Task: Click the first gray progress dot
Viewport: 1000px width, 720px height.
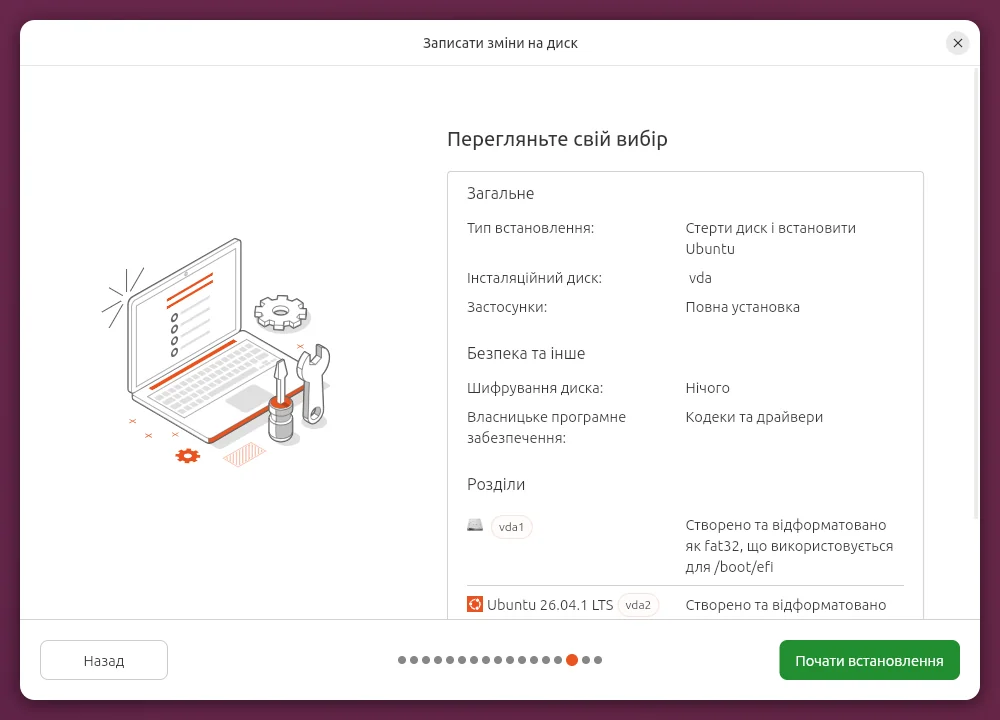Action: (402, 660)
